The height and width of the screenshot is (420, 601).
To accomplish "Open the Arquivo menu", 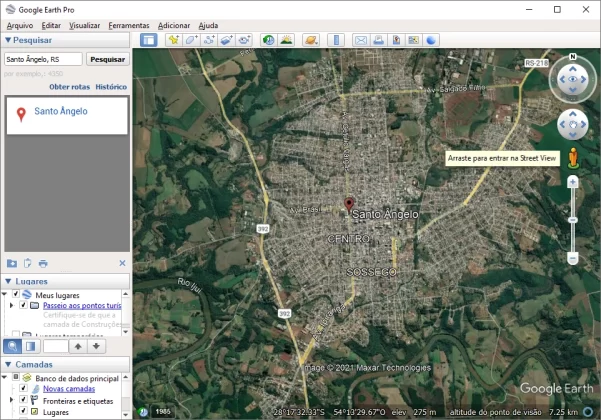I will click(x=20, y=25).
